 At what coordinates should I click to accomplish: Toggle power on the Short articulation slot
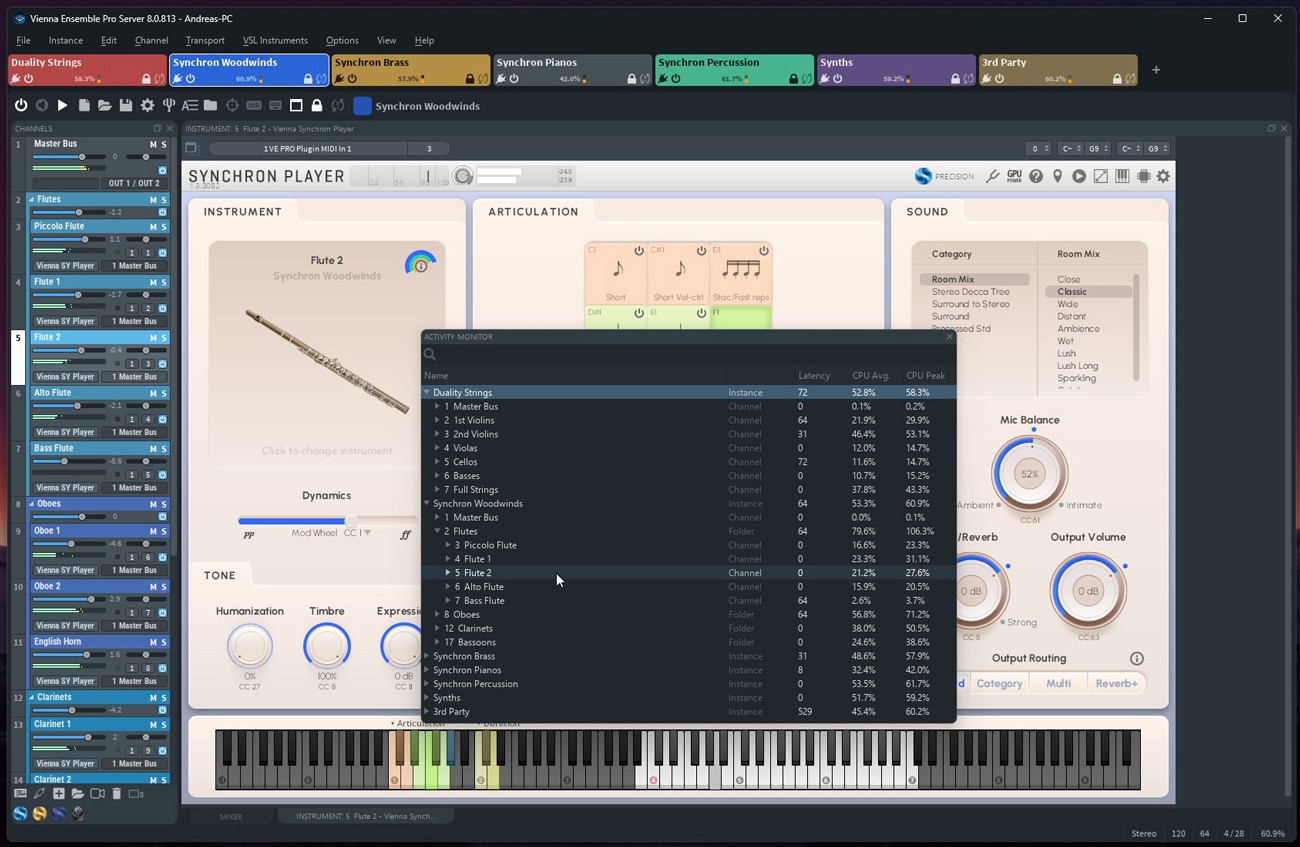pos(639,251)
